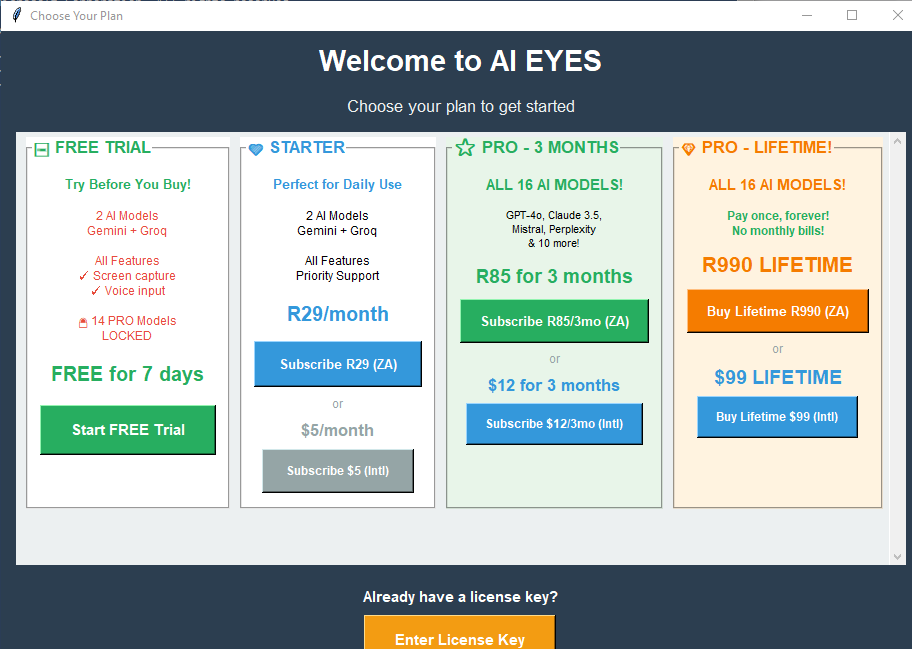Subscribe to R29 monthly ZA plan
Screen dimensions: 912x649
337,363
